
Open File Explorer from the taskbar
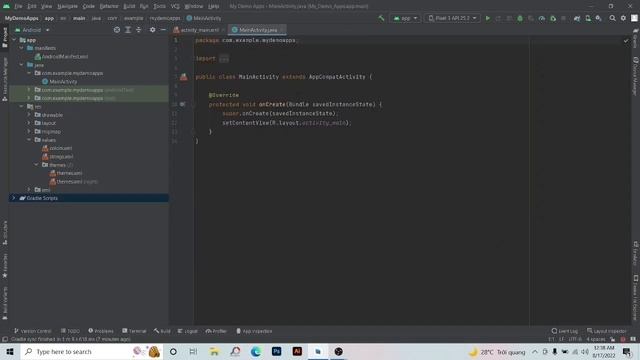pos(214,351)
